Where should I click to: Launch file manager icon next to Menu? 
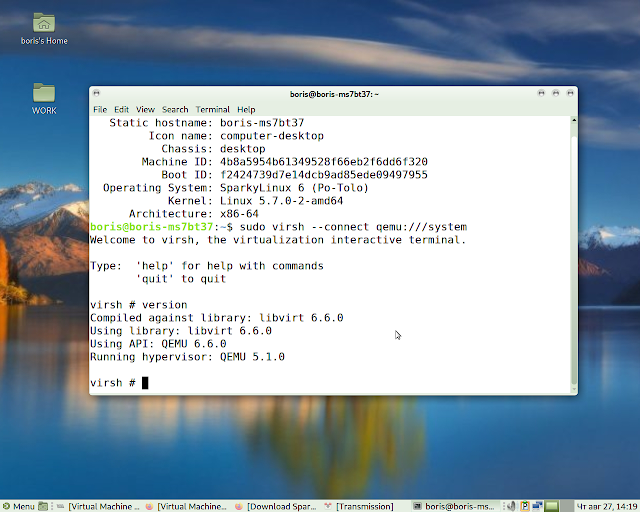[43, 506]
